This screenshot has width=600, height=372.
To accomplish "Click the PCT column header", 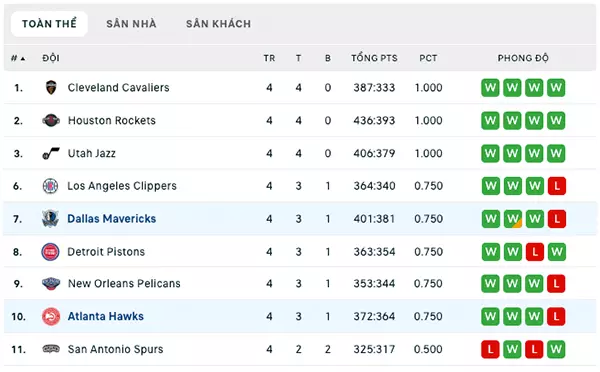I will [428, 58].
